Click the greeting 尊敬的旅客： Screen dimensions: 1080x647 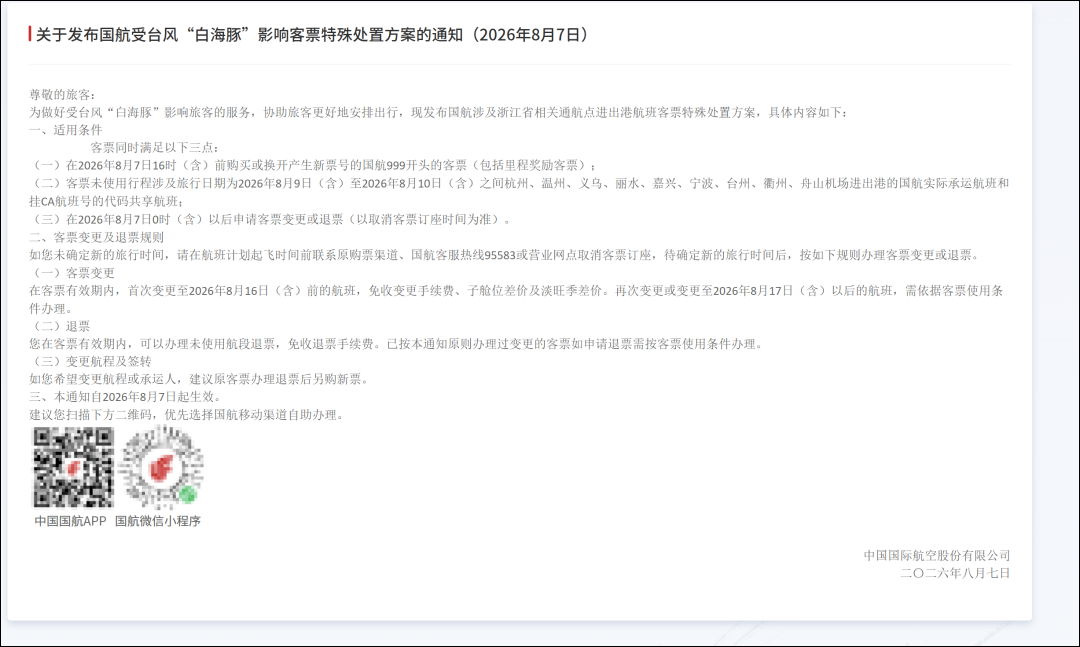(x=63, y=94)
